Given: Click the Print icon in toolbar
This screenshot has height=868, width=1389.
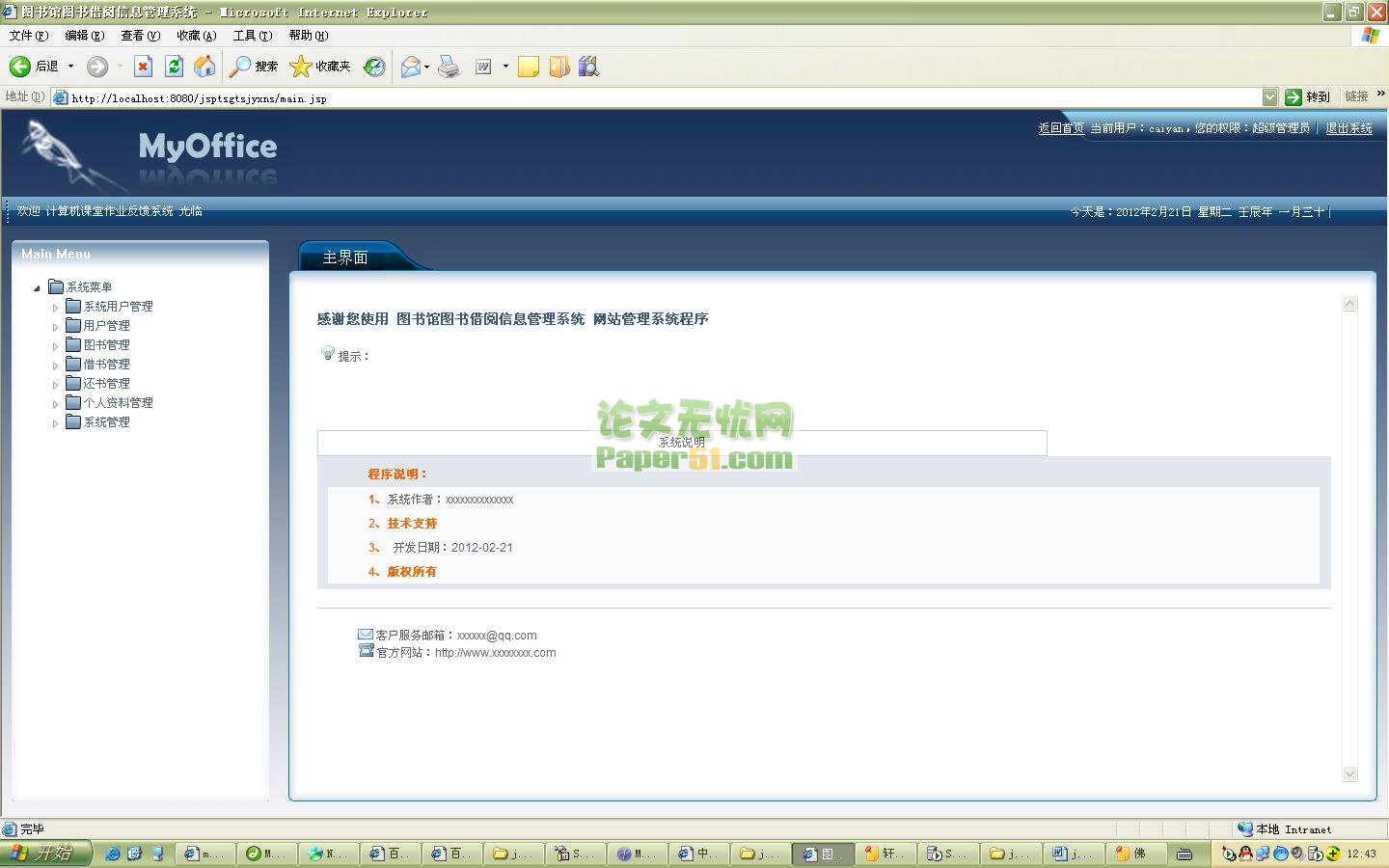Looking at the screenshot, I should pos(449,67).
